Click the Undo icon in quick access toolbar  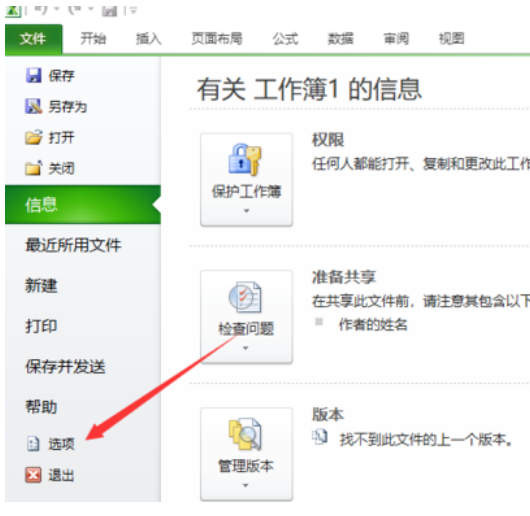pyautogui.click(x=41, y=9)
